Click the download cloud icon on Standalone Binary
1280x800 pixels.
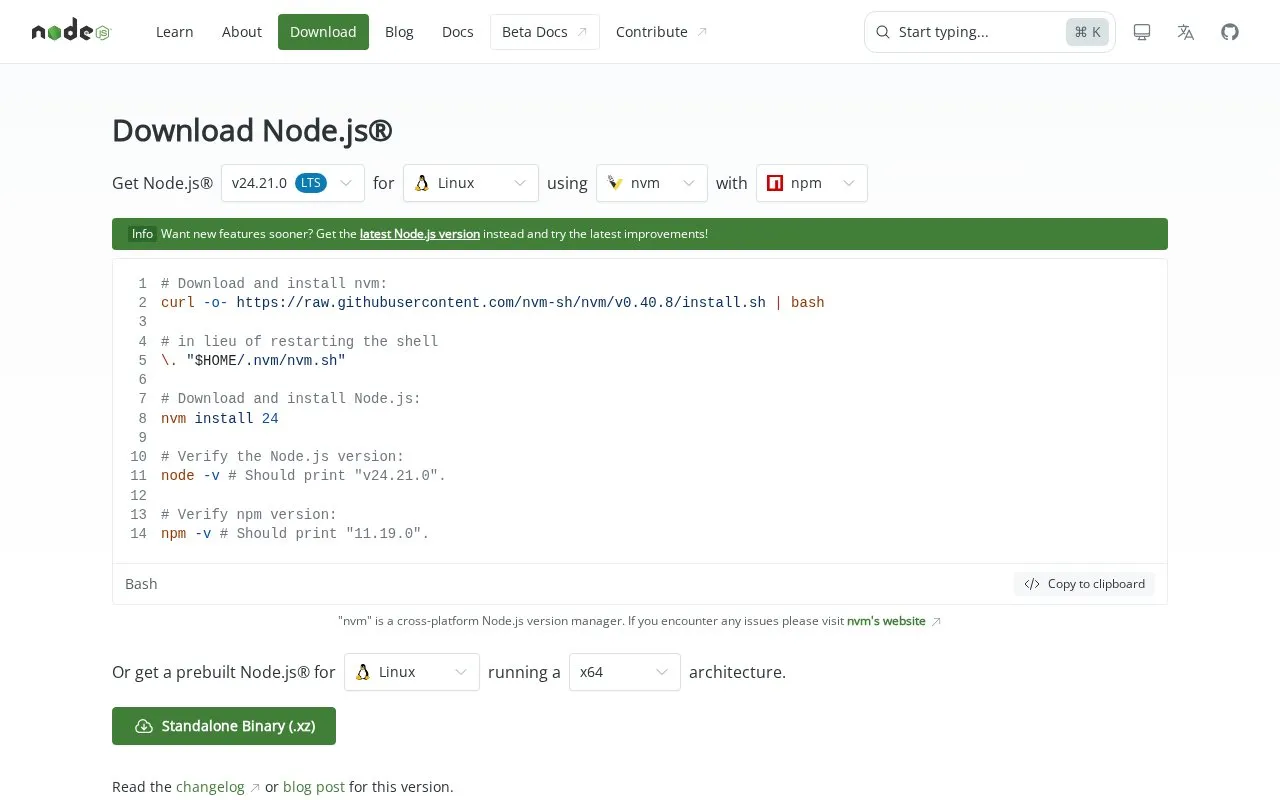[143, 726]
